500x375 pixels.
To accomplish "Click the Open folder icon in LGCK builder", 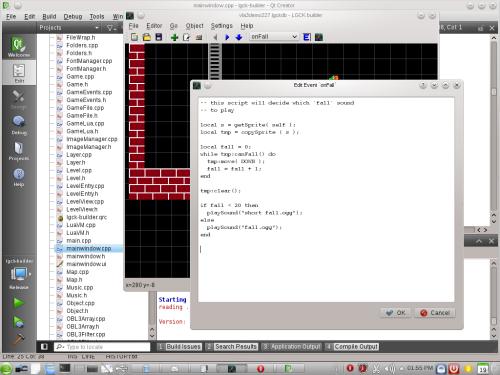I will 147,37.
